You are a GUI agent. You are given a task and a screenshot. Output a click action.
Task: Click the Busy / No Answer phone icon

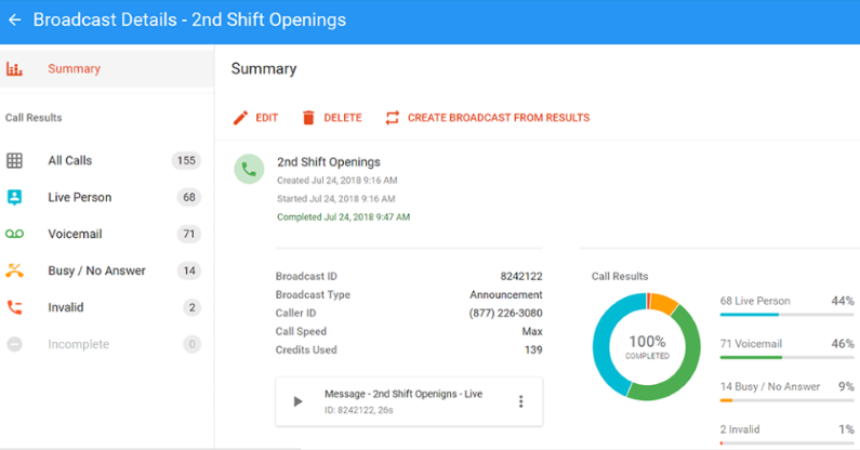coord(14,271)
